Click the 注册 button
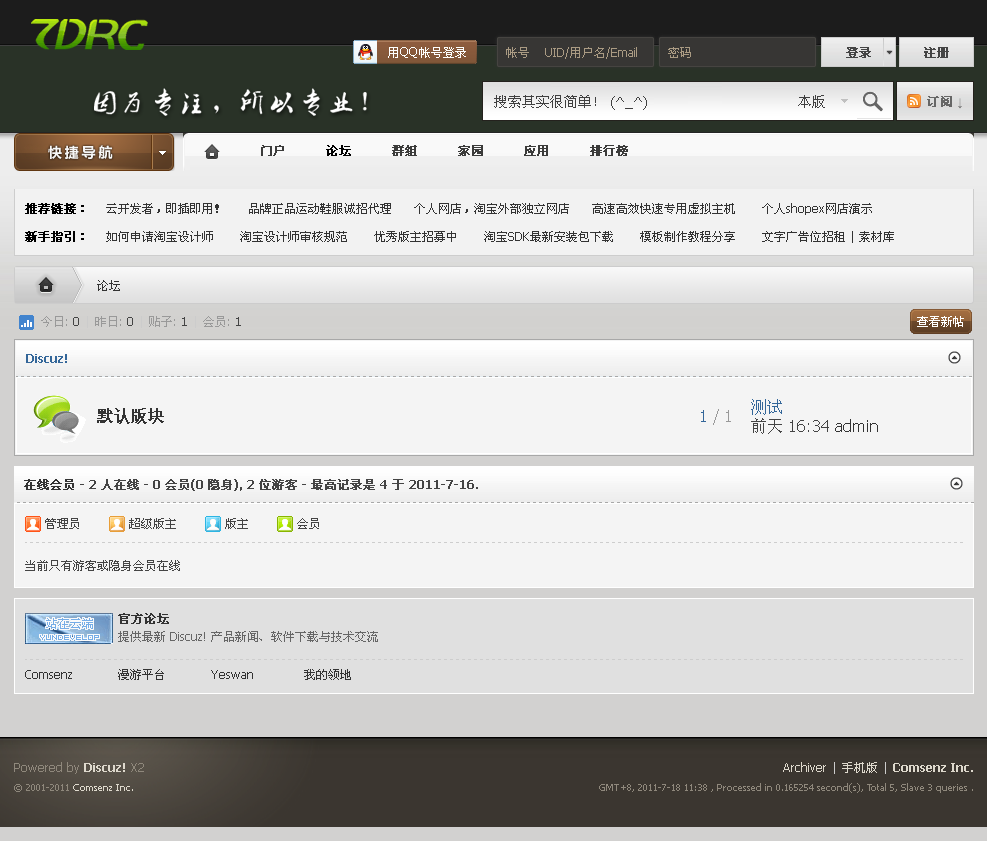 (x=936, y=52)
